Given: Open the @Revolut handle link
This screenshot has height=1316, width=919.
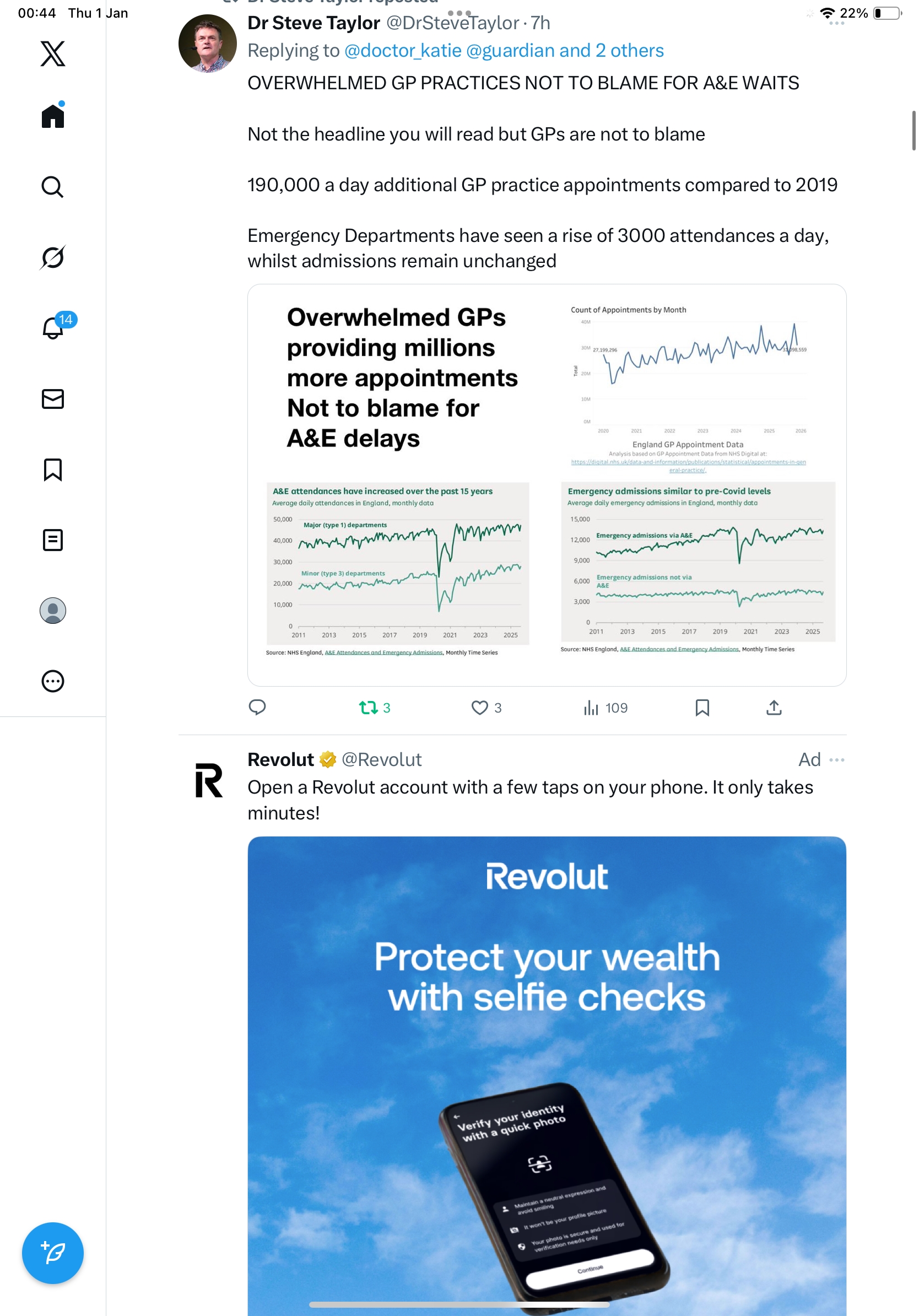Looking at the screenshot, I should pos(382,759).
